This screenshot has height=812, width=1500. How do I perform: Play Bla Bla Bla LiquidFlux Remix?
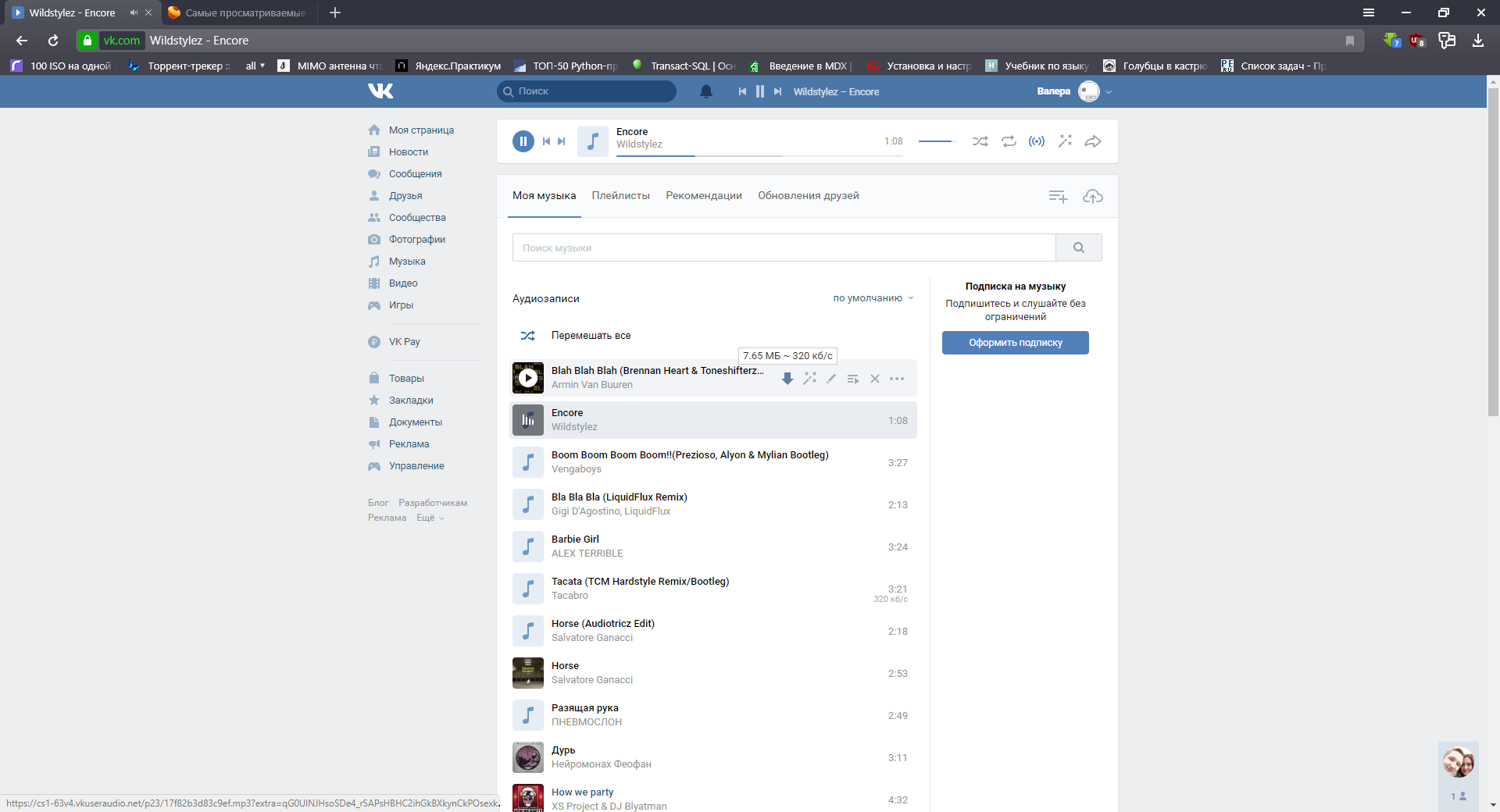click(528, 504)
